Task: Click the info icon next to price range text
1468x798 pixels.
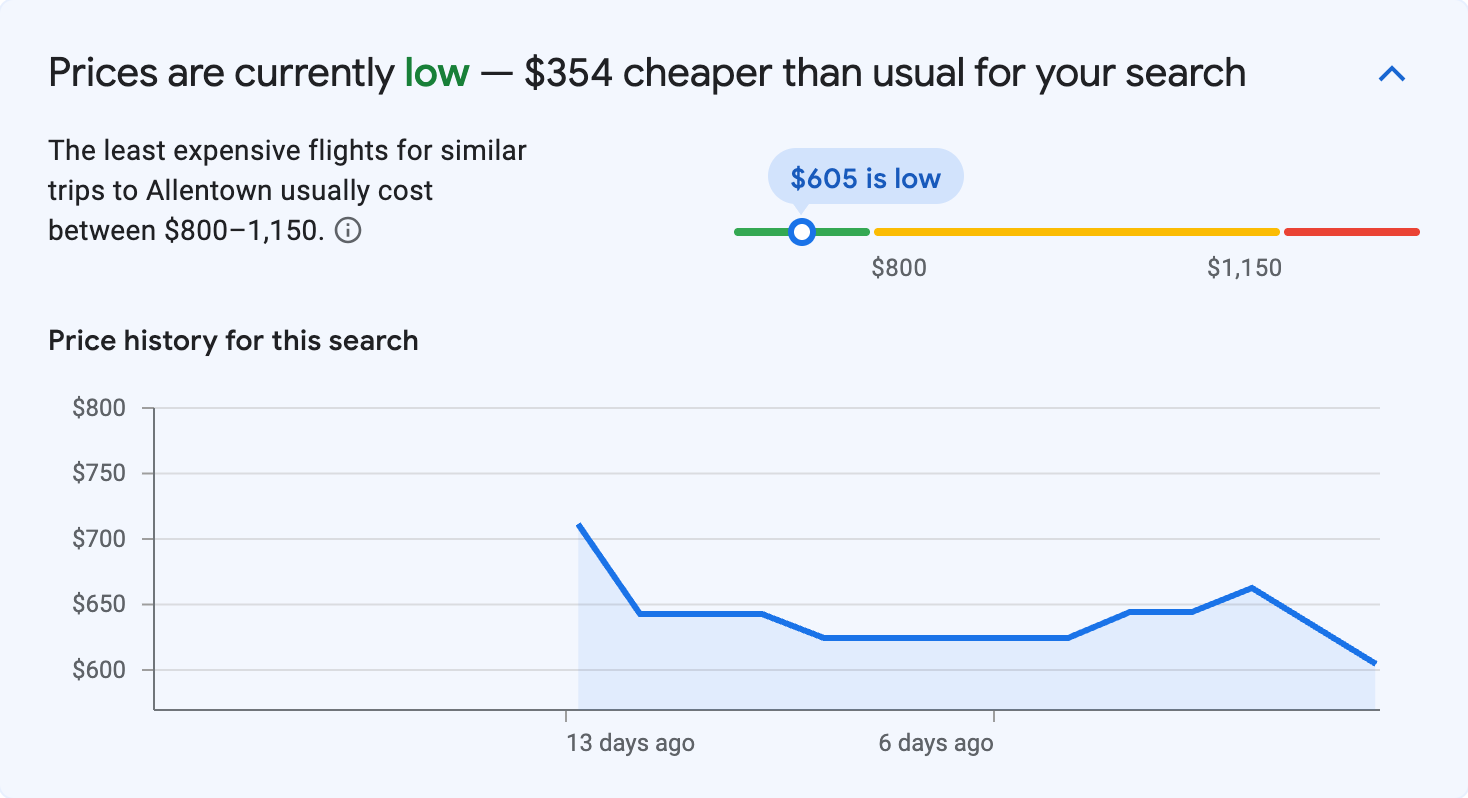Action: coord(348,231)
